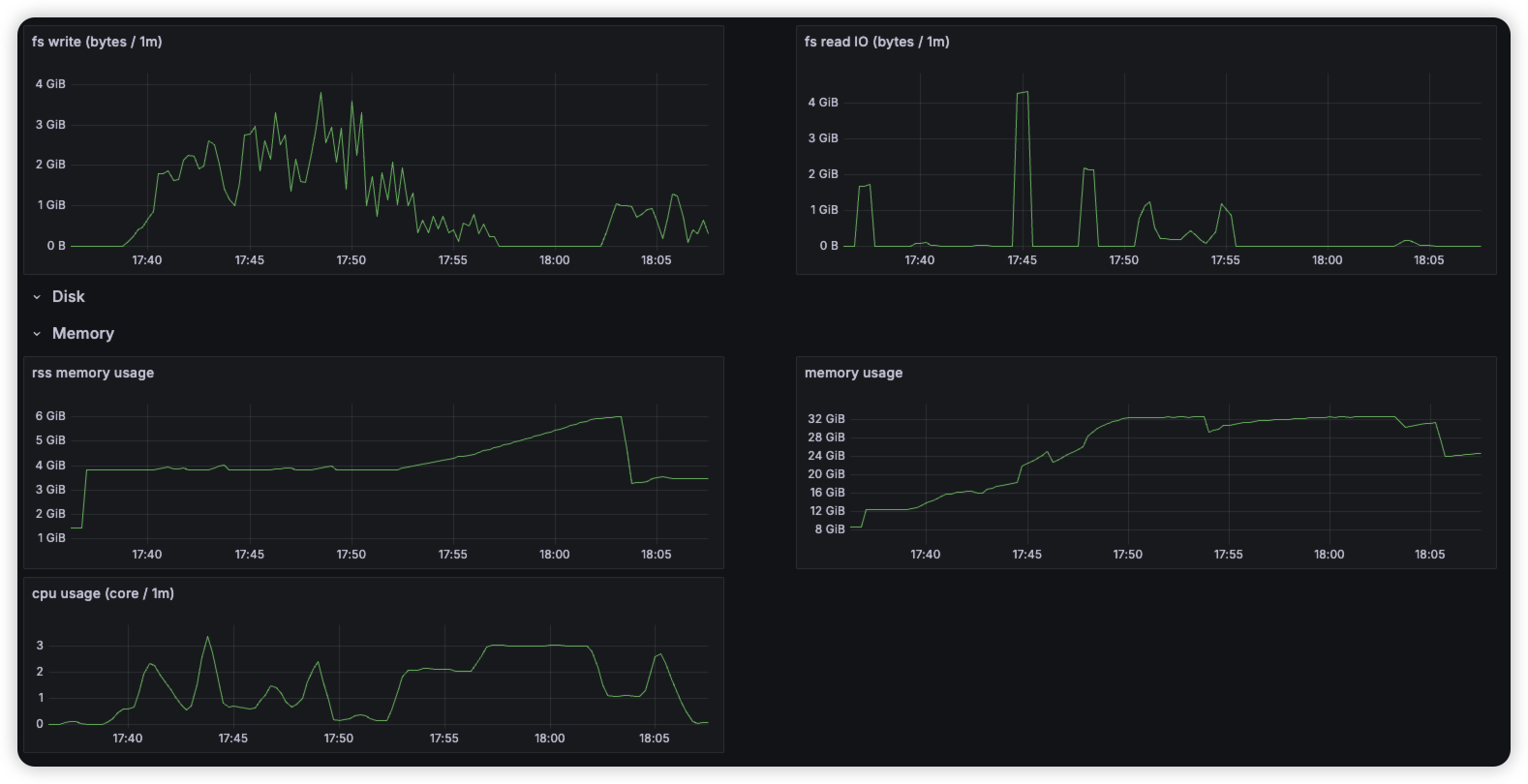Click the 32 GiB axis label in memory usage
The image size is (1528, 784).
point(826,419)
